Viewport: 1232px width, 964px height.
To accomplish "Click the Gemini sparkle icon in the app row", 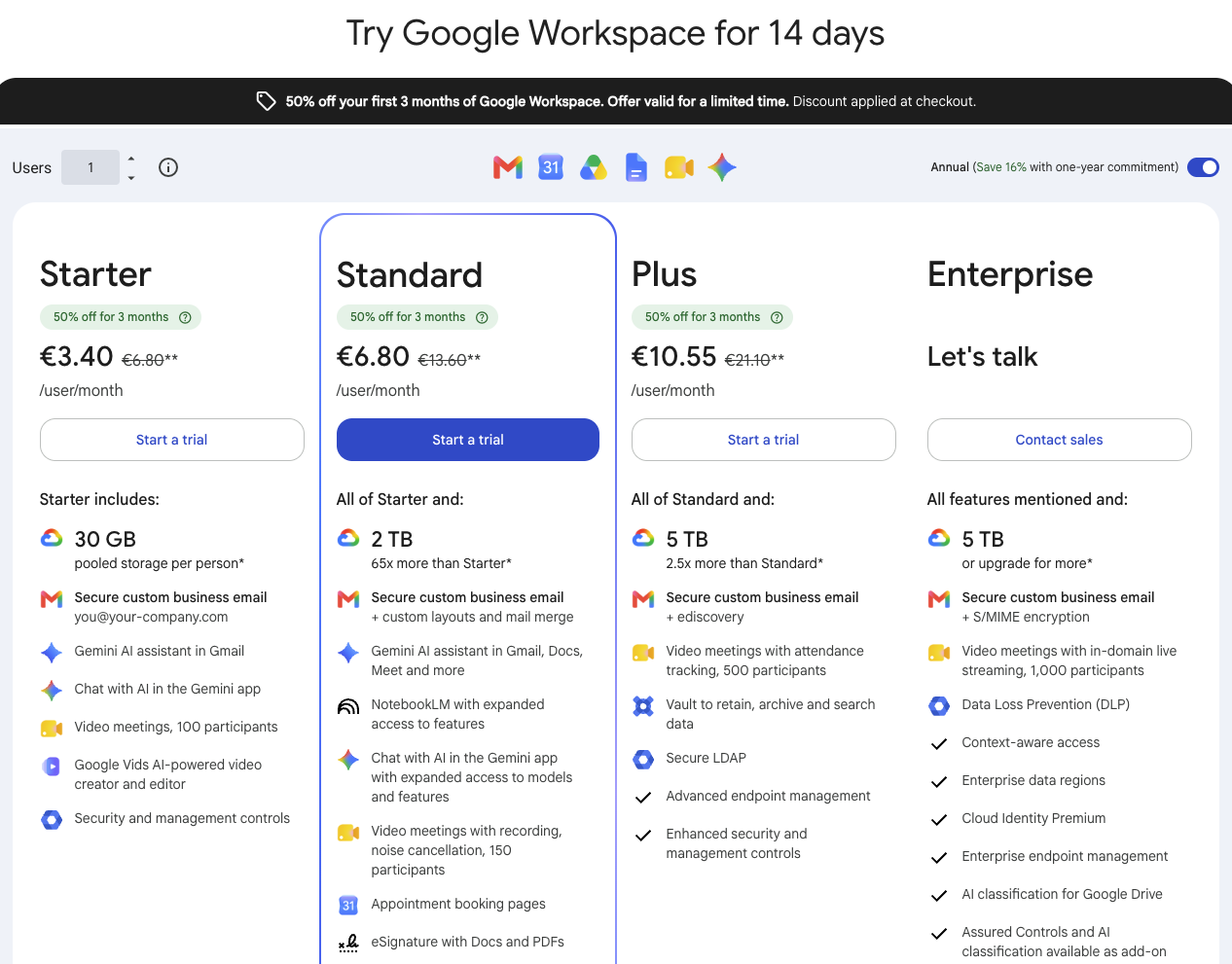I will pyautogui.click(x=722, y=167).
